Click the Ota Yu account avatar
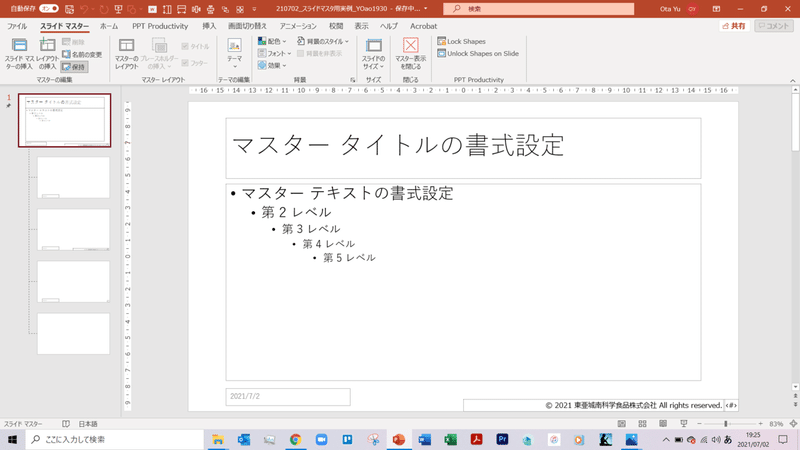Screen dimensions: 800x450 tap(692, 9)
